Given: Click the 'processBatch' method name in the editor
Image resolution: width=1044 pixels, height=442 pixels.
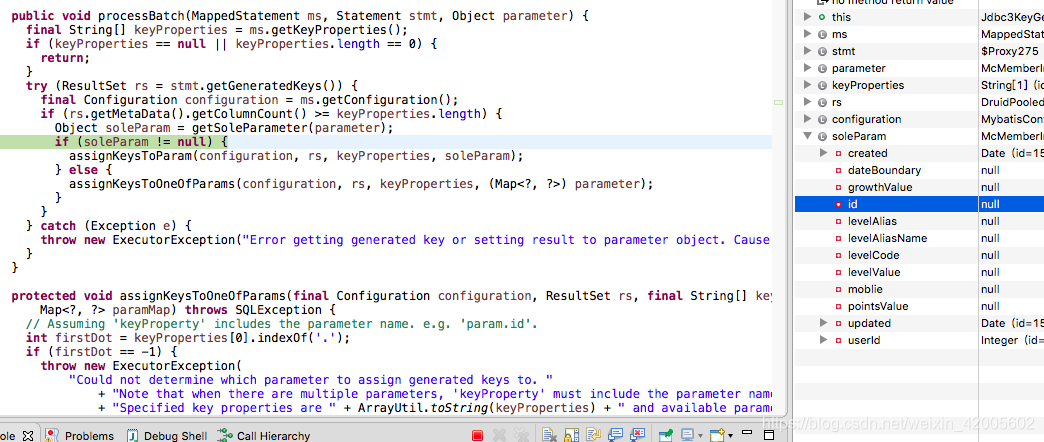Looking at the screenshot, I should click(x=141, y=15).
